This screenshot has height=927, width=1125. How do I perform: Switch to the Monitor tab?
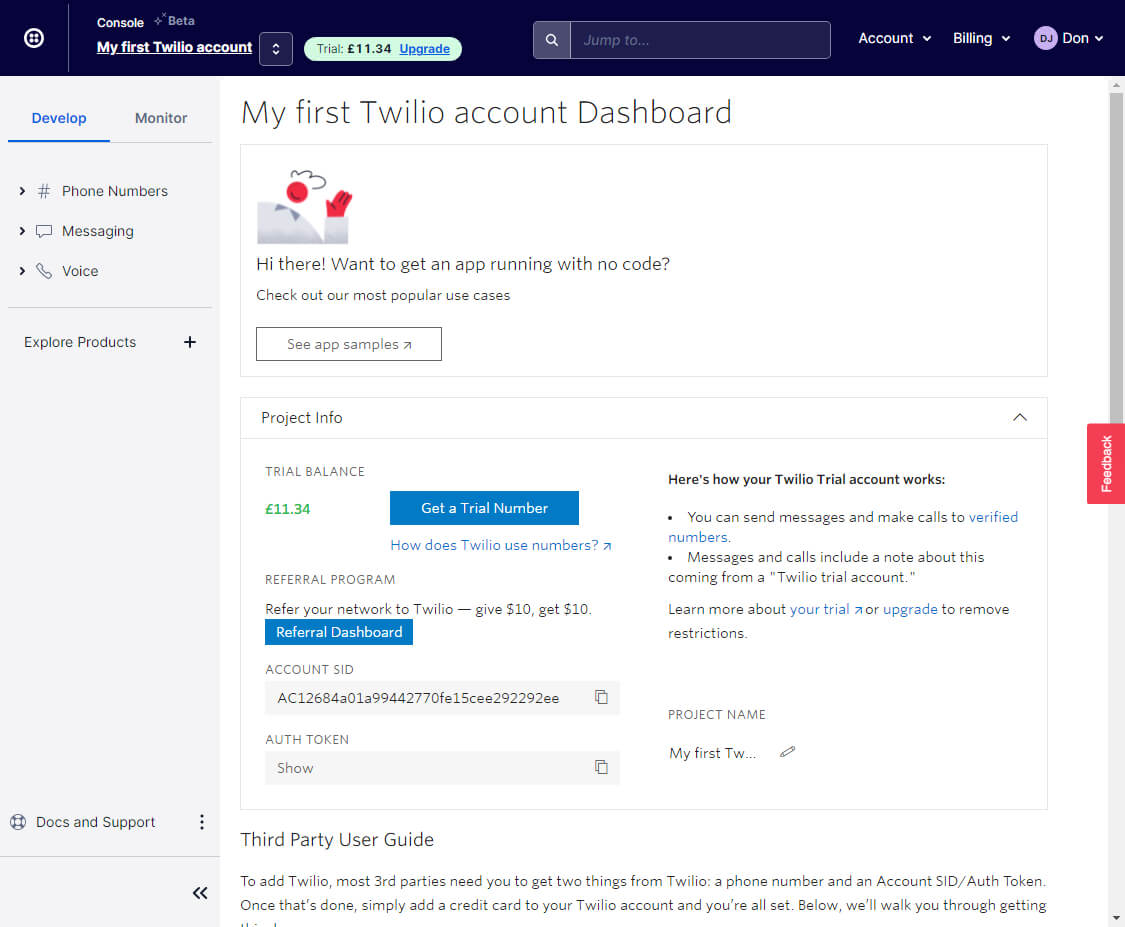pyautogui.click(x=161, y=118)
